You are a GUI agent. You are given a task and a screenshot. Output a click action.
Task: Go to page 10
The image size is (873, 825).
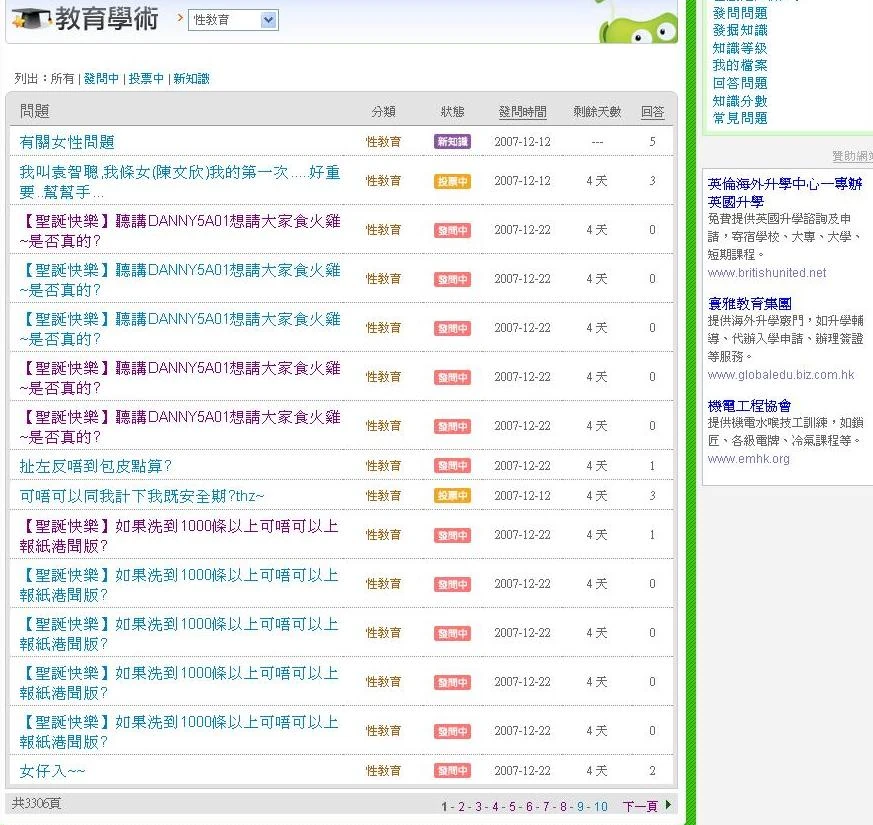tap(600, 806)
